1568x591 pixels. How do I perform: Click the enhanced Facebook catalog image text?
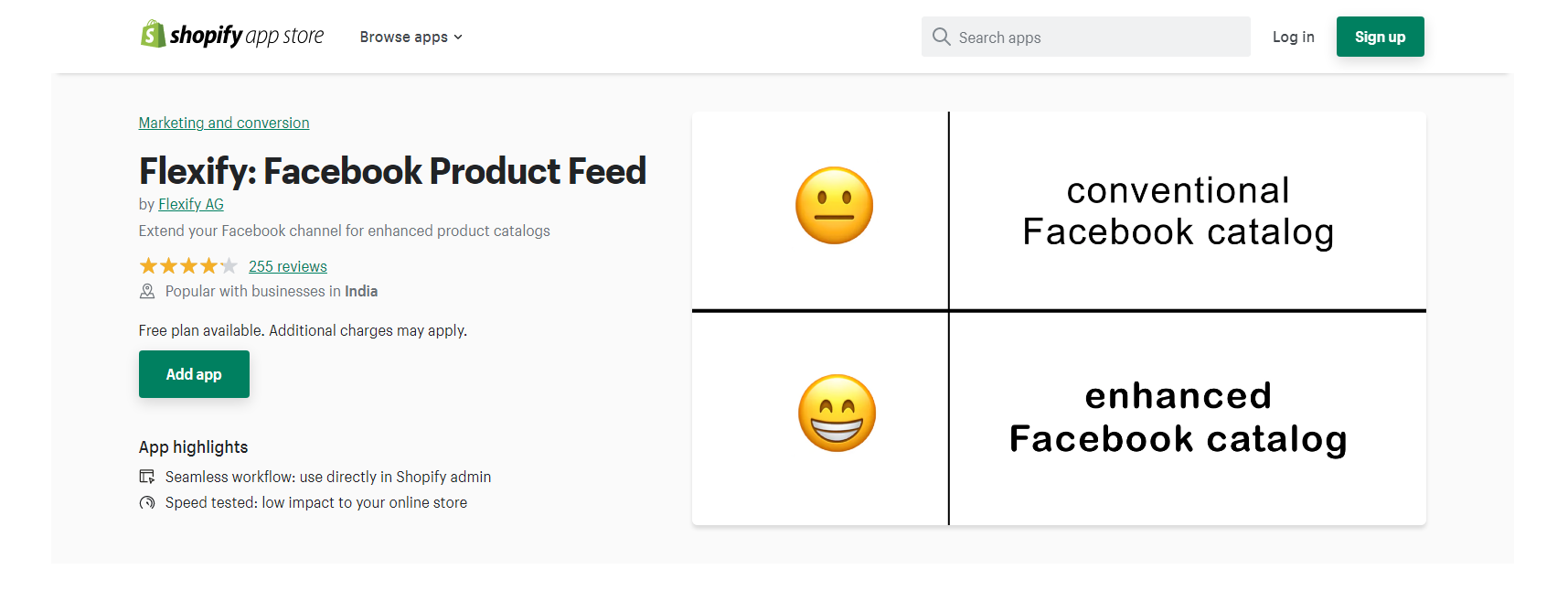1178,417
